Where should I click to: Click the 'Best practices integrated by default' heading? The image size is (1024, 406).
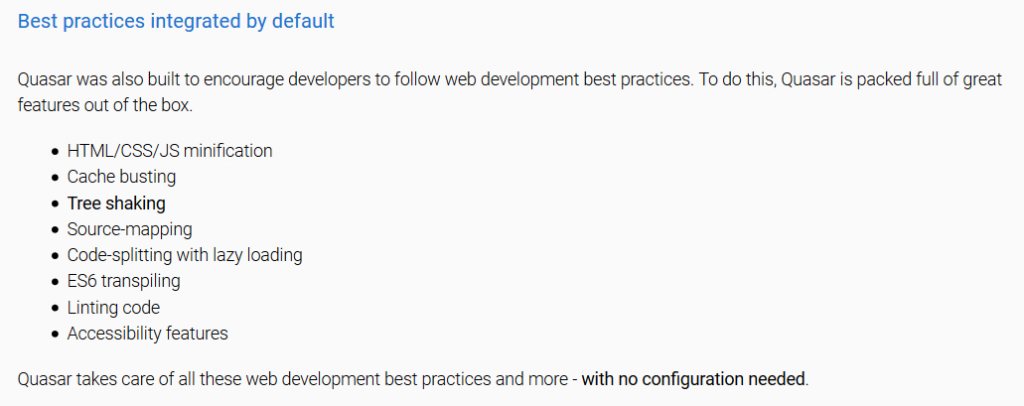[x=176, y=22]
